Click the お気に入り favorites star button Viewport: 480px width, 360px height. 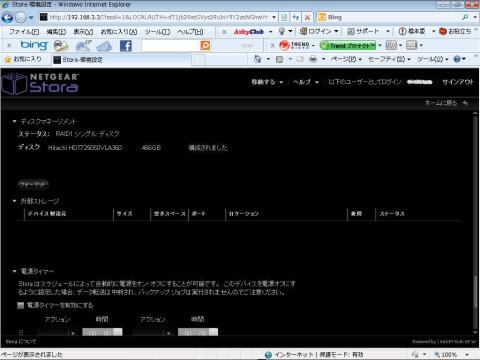point(23,59)
